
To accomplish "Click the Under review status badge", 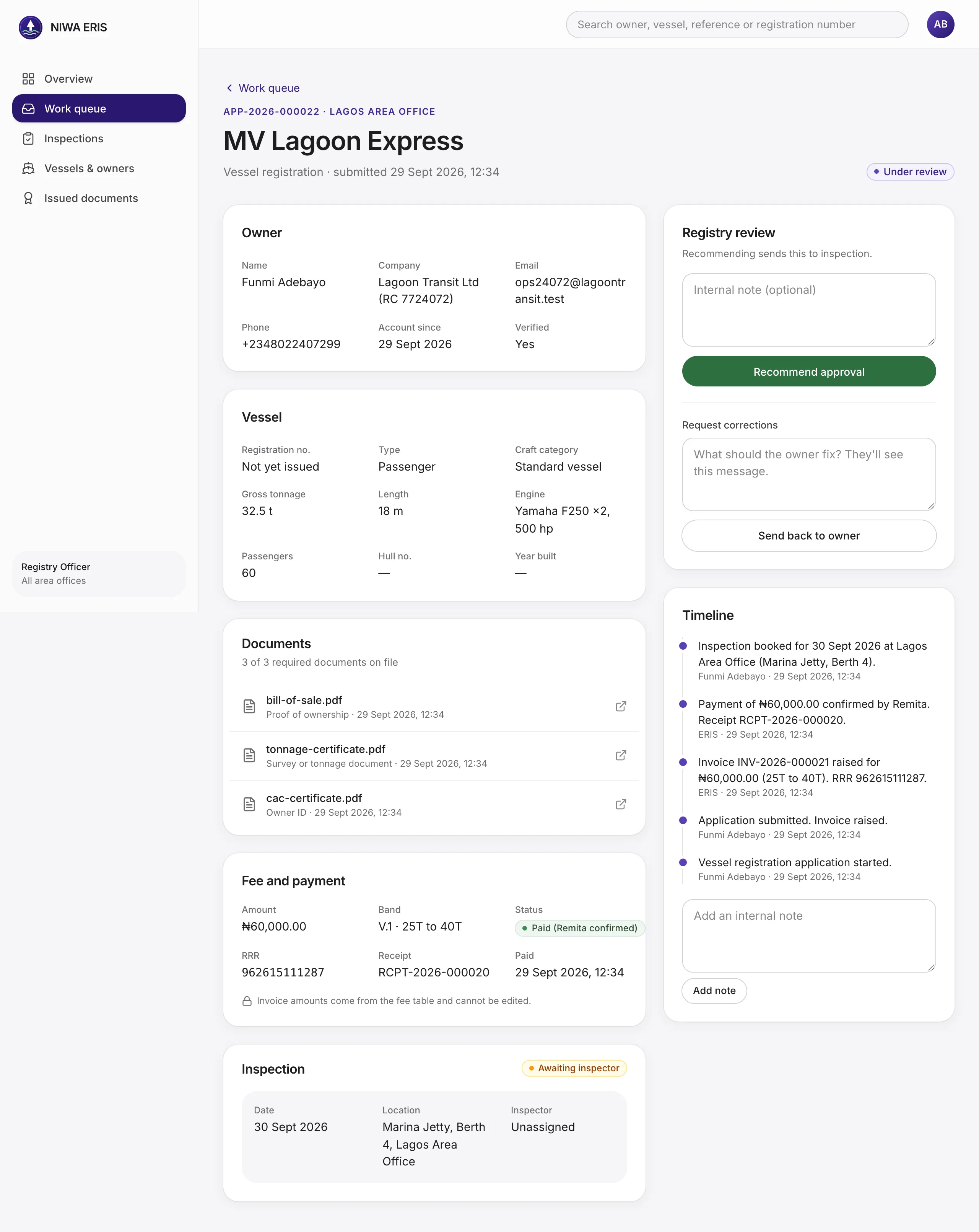I will pyautogui.click(x=910, y=171).
